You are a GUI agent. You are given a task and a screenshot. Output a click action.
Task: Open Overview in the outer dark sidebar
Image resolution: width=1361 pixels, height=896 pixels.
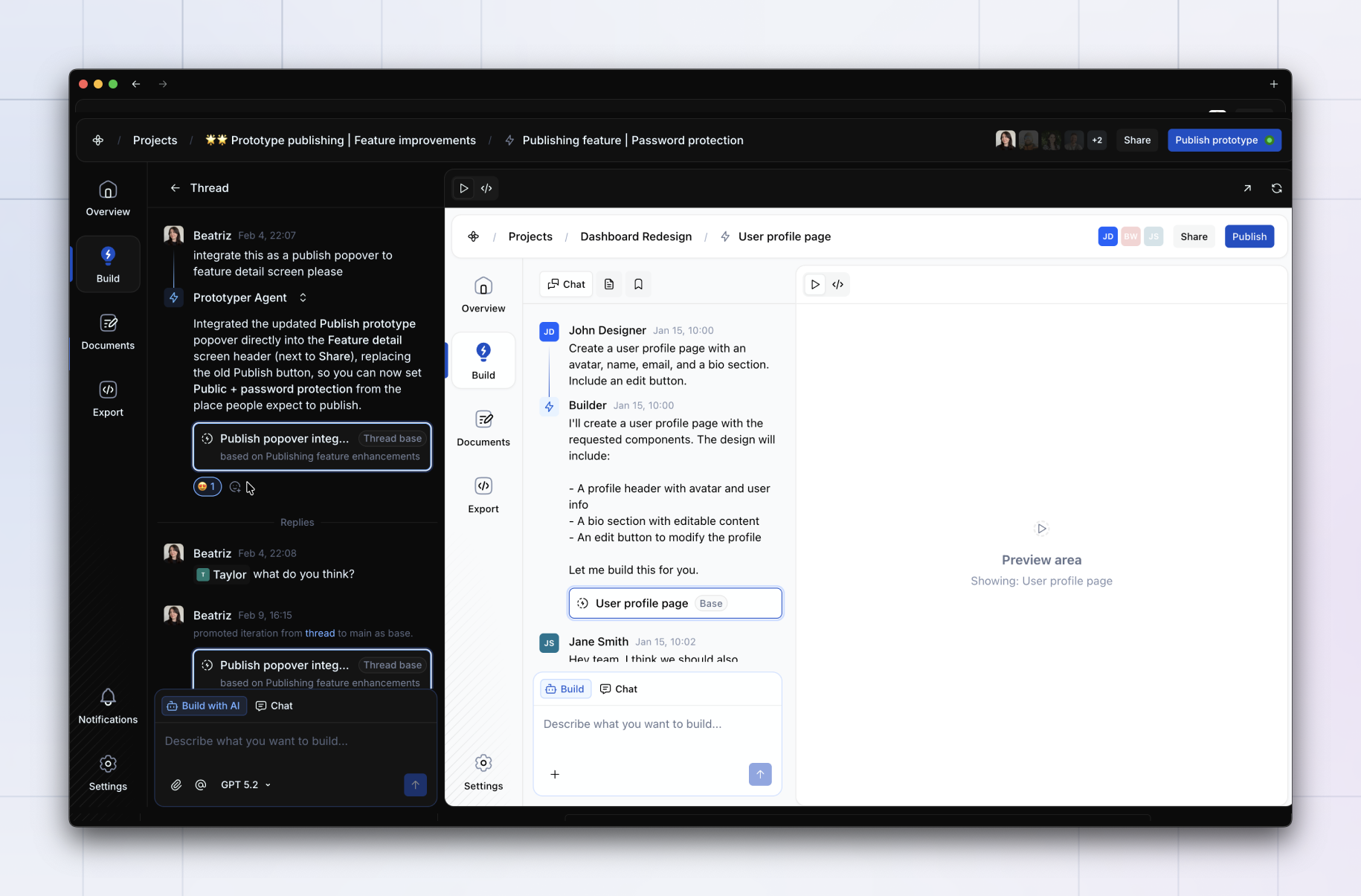pos(108,199)
